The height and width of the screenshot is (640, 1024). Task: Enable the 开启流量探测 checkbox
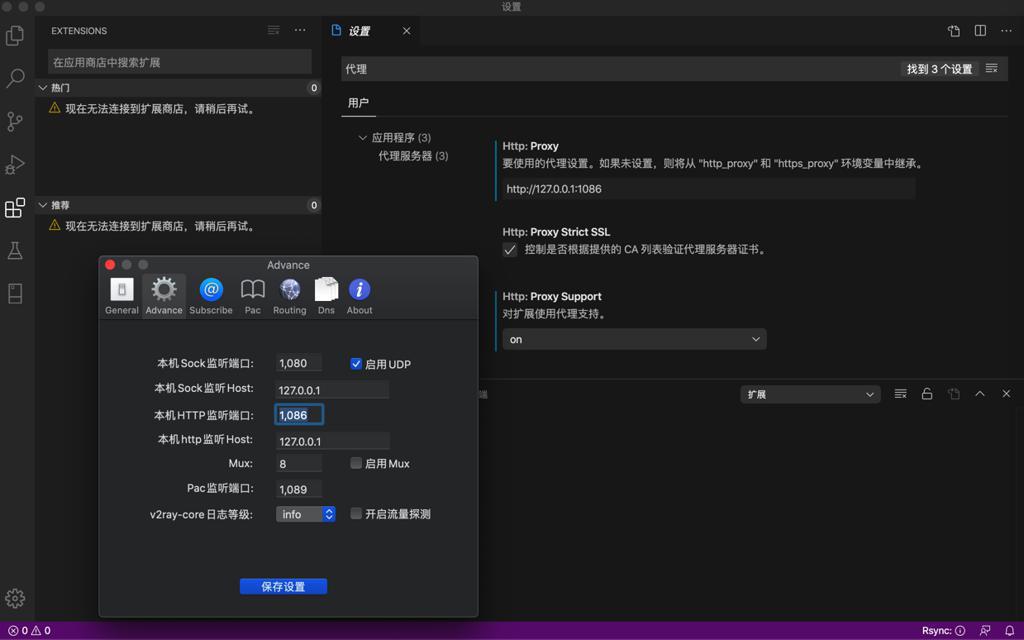coord(356,513)
